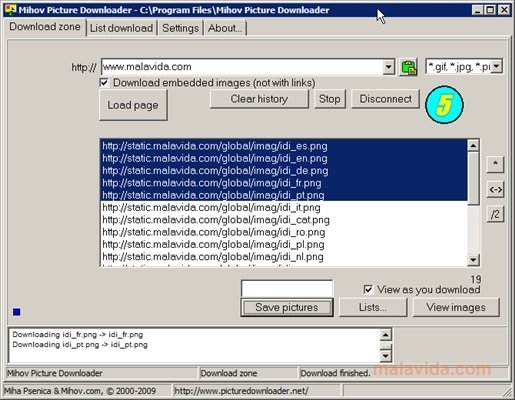The width and height of the screenshot is (515, 400).
Task: Select the idi_es.png URL row
Action: click(284, 146)
